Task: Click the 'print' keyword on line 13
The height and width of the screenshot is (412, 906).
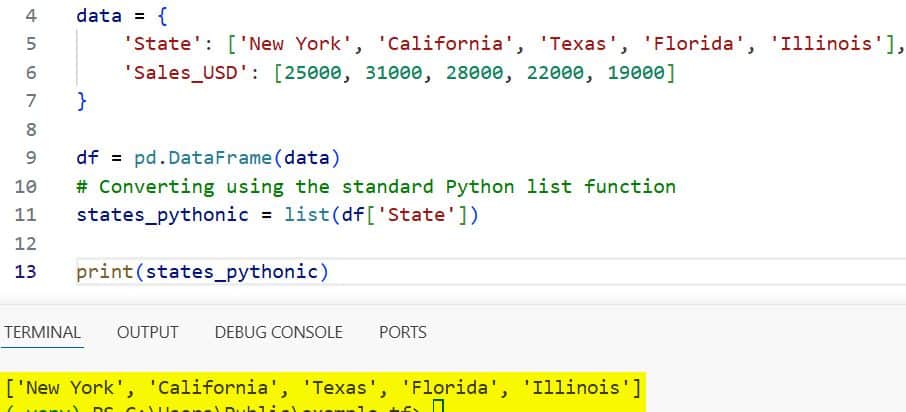Action: [x=105, y=272]
